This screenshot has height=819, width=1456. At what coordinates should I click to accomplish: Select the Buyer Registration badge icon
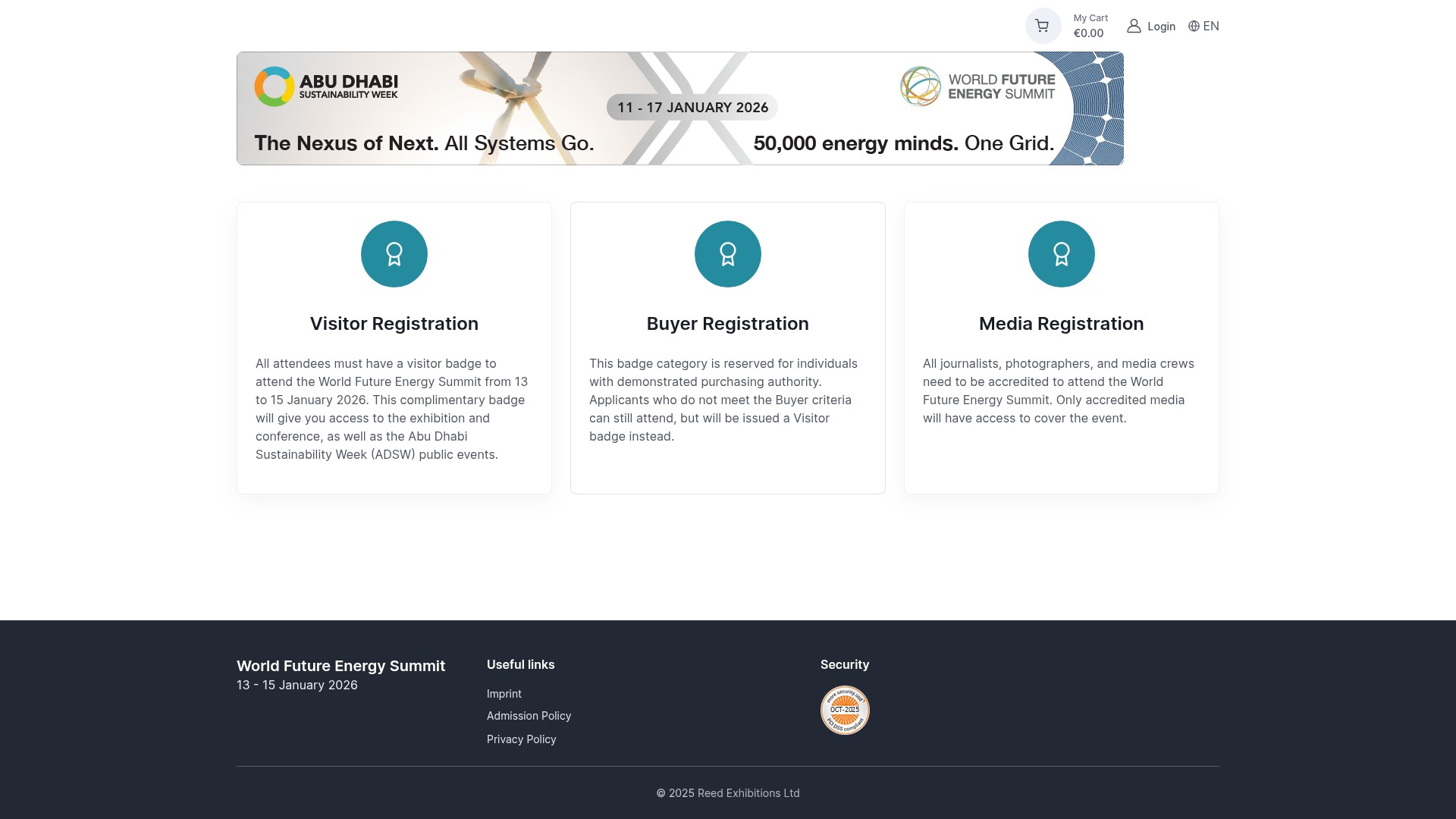pos(728,254)
